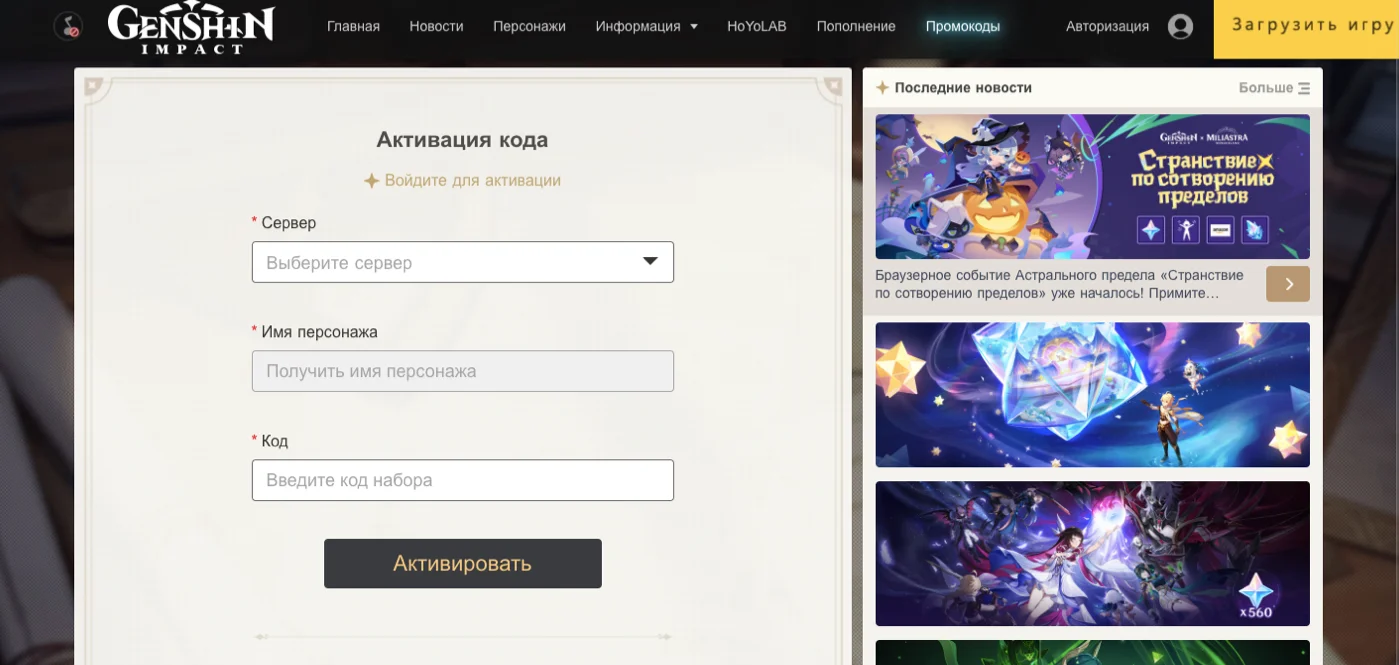The width and height of the screenshot is (1399, 665).
Task: Select "Пополнение" in the navigation bar
Action: (855, 26)
